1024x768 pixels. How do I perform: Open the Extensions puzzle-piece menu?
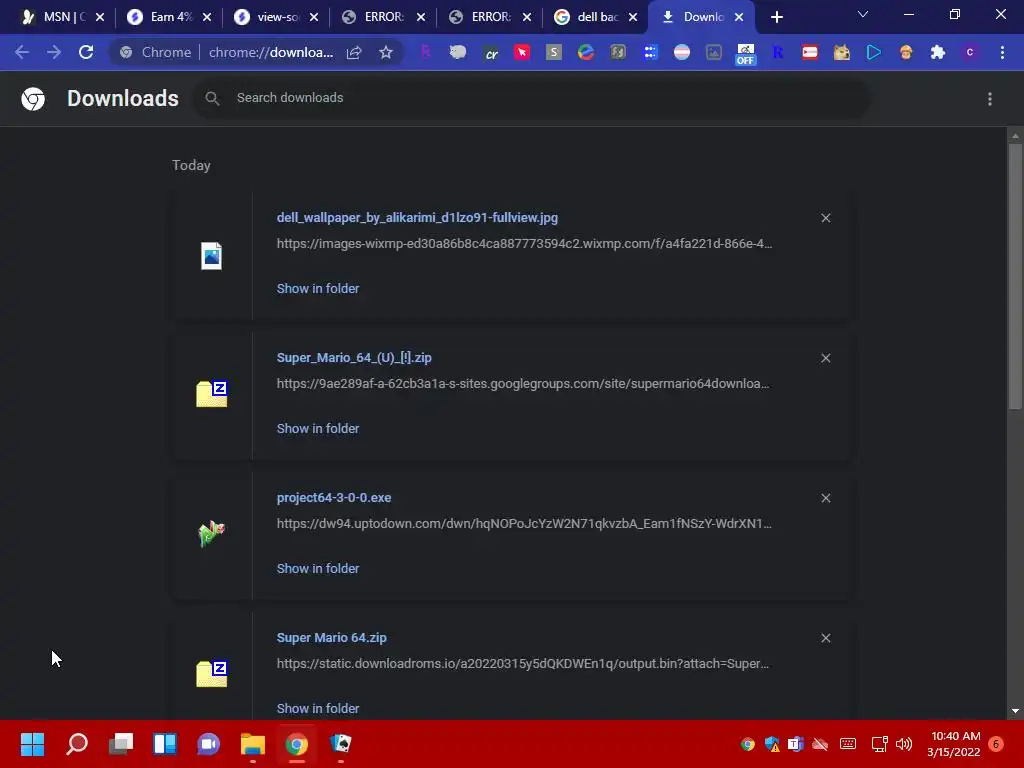tap(938, 52)
